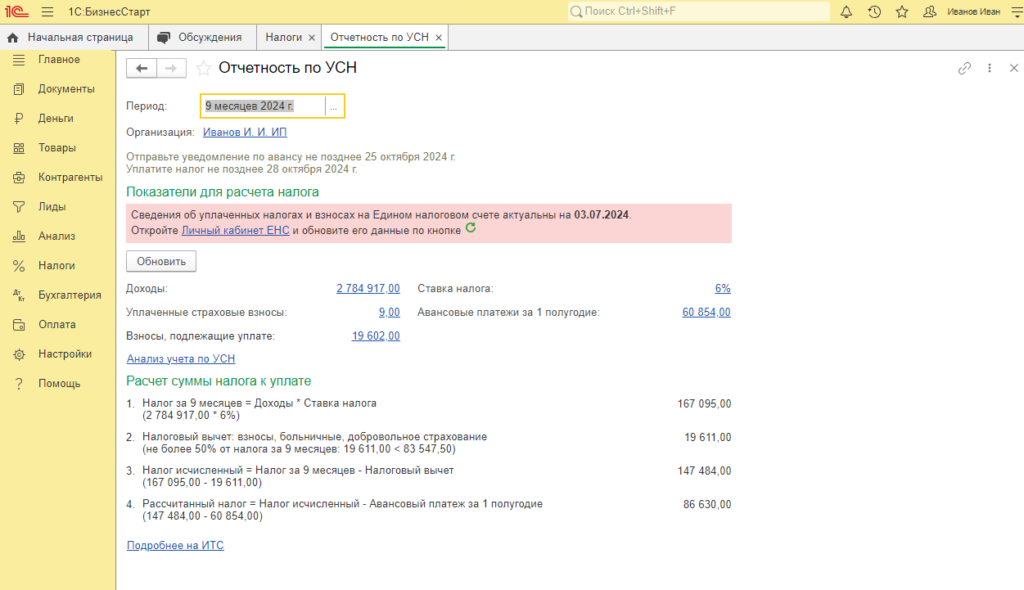
Task: Click the user name Иванов Иван
Action: [x=974, y=12]
